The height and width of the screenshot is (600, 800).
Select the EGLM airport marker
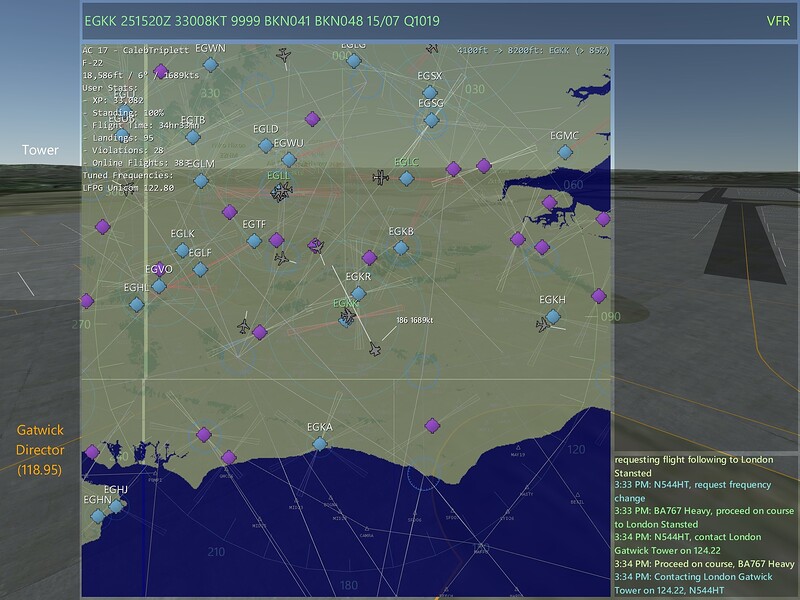click(201, 181)
